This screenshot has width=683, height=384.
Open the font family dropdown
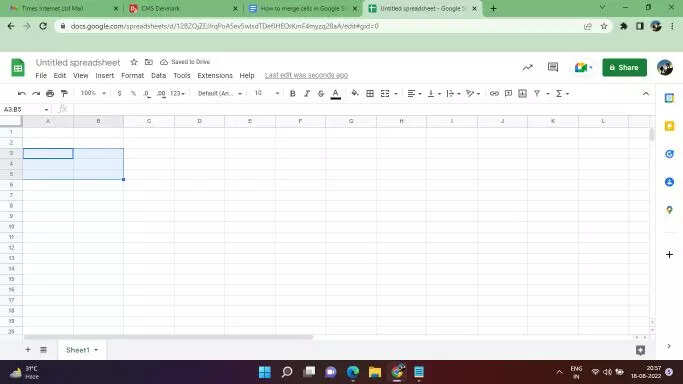(220, 94)
